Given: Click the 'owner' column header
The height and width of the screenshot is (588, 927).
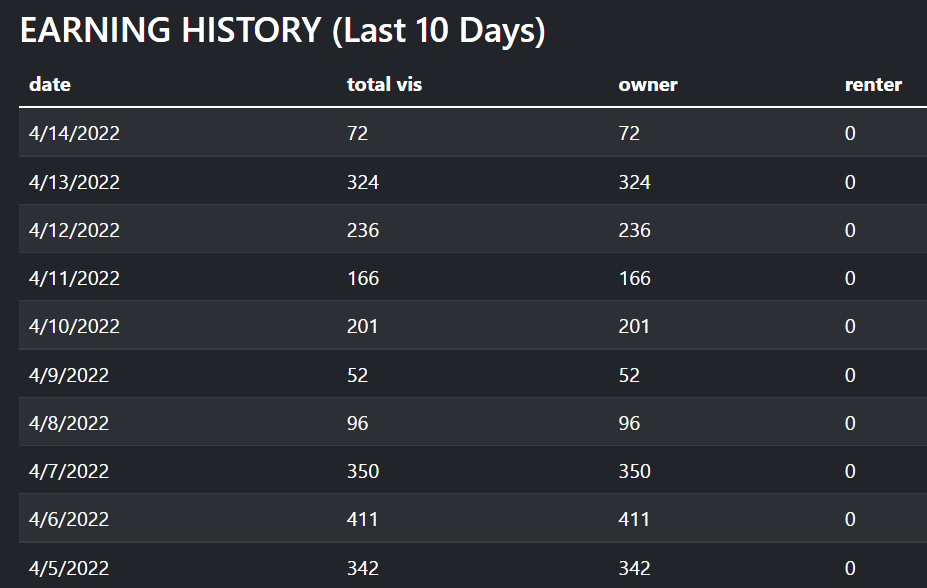Looking at the screenshot, I should point(648,85).
